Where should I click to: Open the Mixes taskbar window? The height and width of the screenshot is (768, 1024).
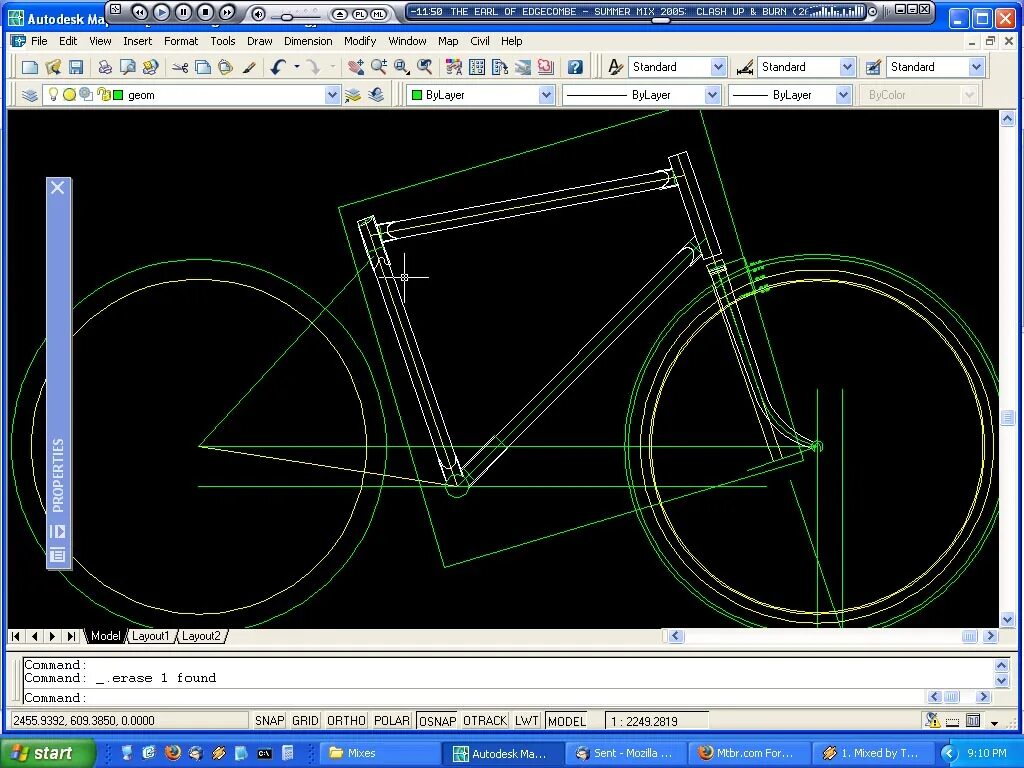coord(381,753)
